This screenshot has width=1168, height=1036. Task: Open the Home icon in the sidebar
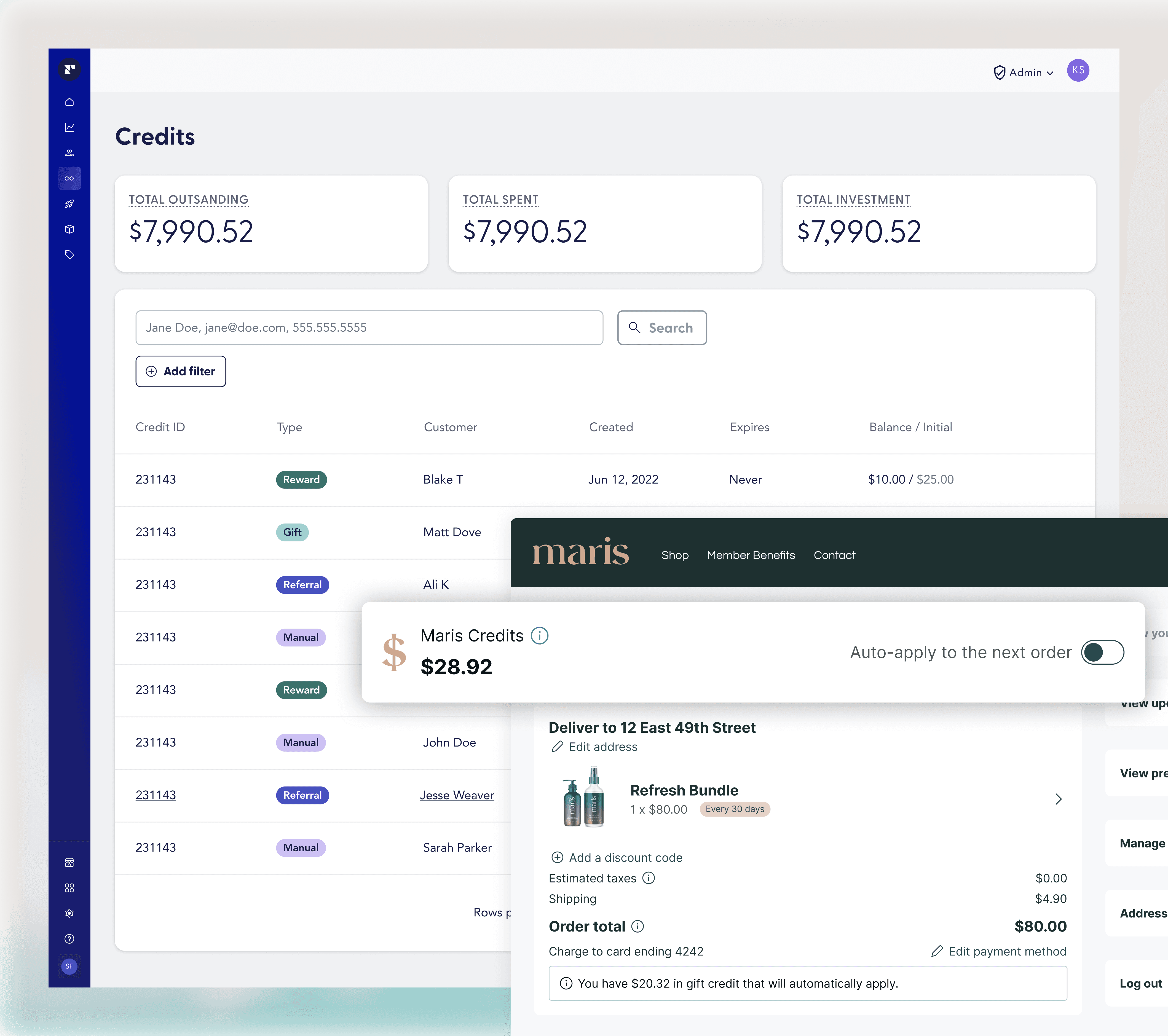pyautogui.click(x=69, y=102)
